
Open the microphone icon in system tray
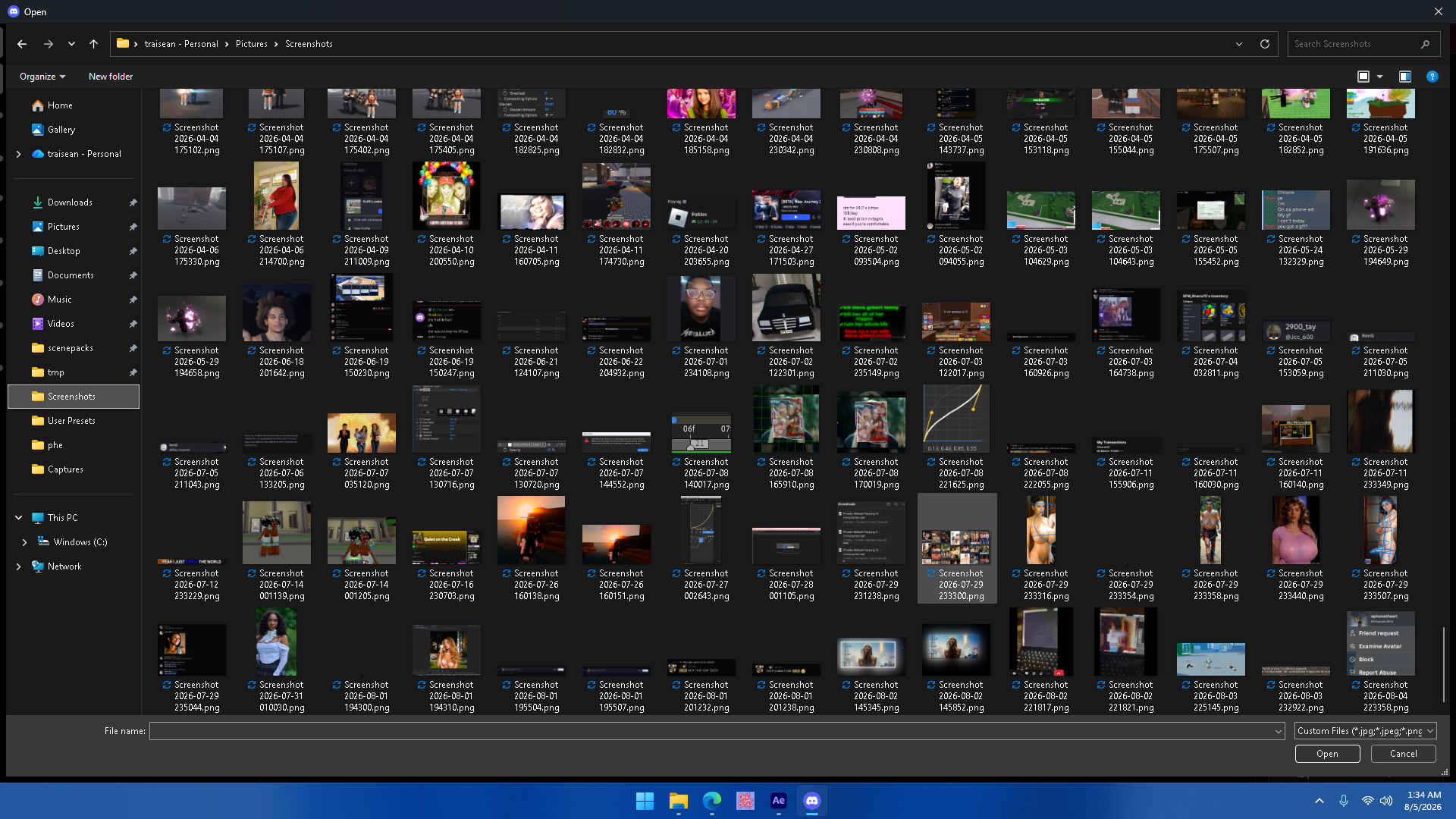[x=1344, y=801]
